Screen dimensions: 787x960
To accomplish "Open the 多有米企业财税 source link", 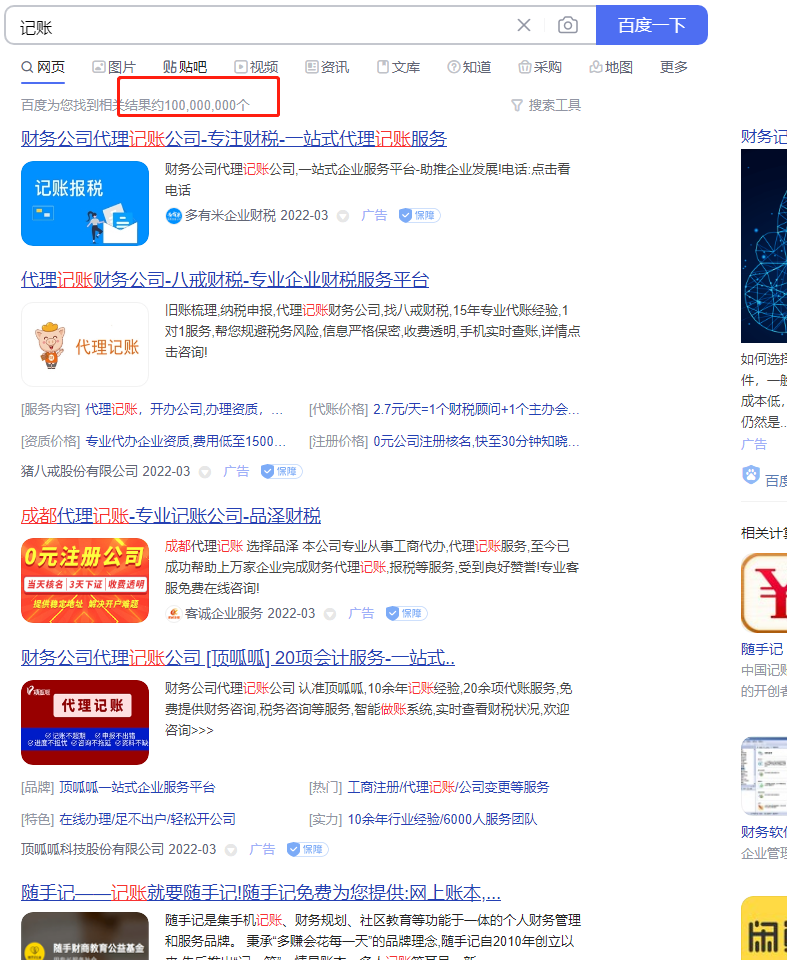I will [232, 216].
